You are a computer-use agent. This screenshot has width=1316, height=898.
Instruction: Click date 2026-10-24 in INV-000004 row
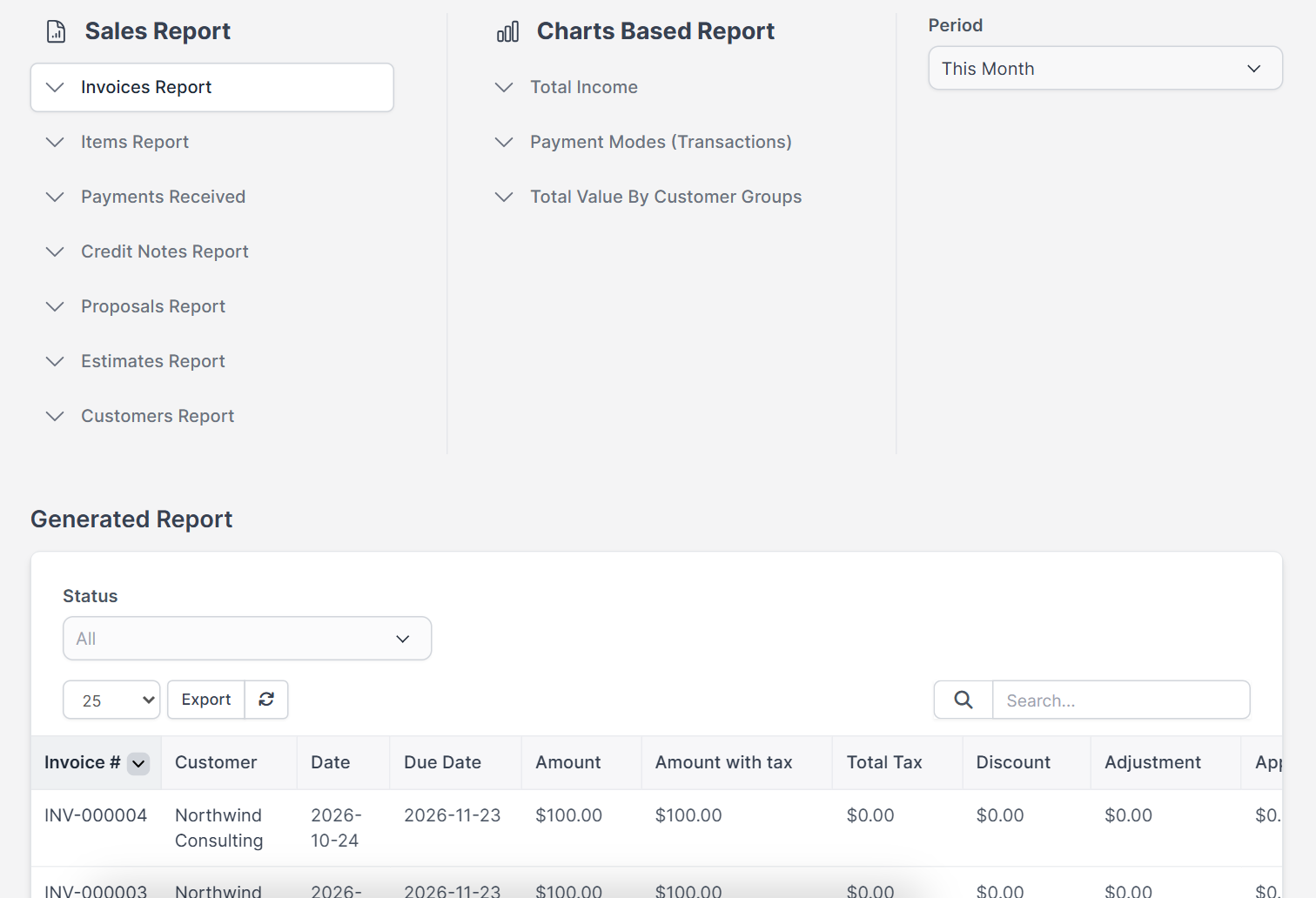click(336, 828)
